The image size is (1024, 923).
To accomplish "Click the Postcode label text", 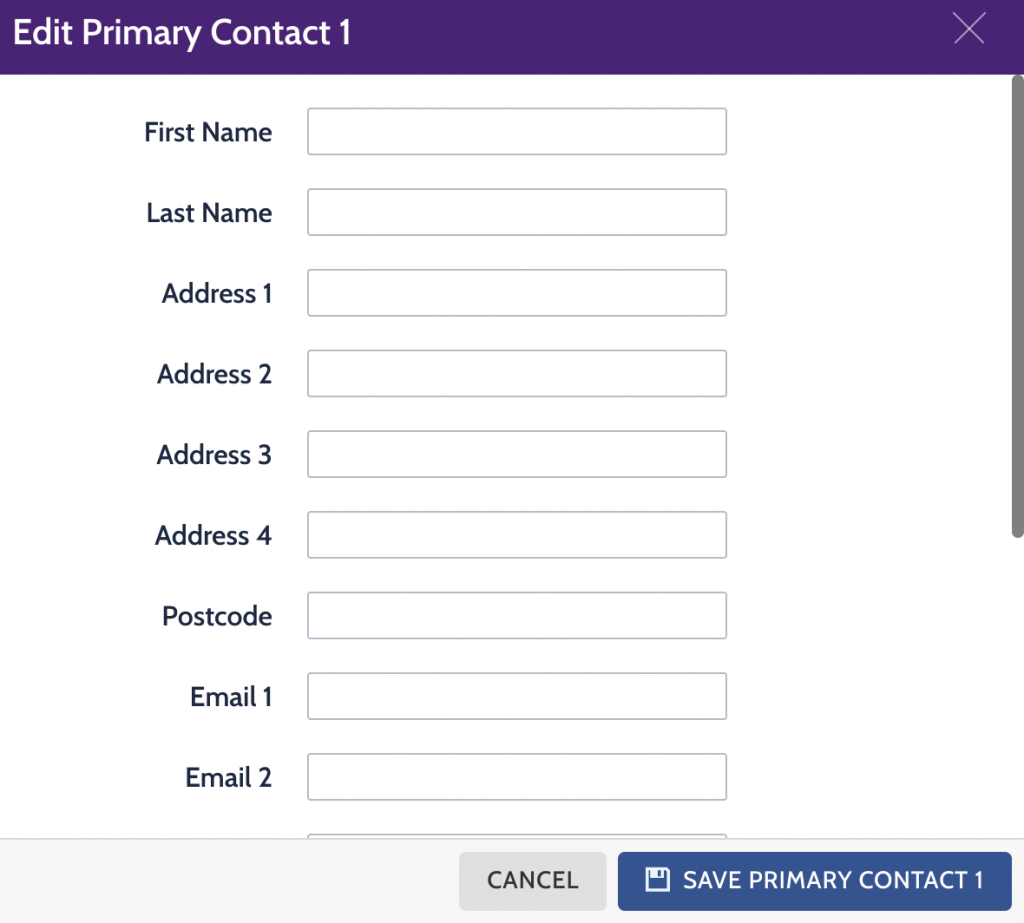I will [x=217, y=616].
